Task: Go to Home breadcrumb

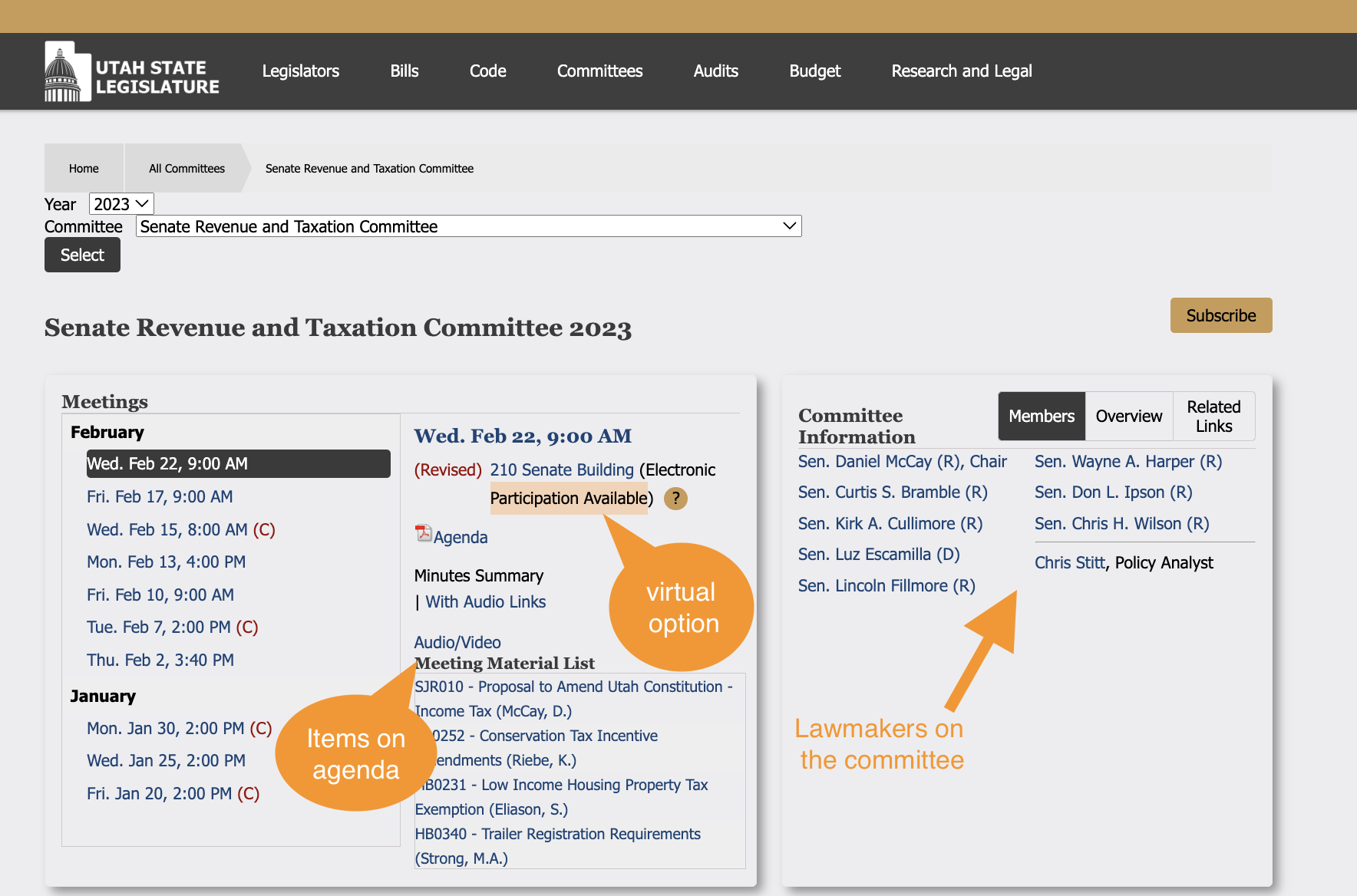Action: pos(84,168)
